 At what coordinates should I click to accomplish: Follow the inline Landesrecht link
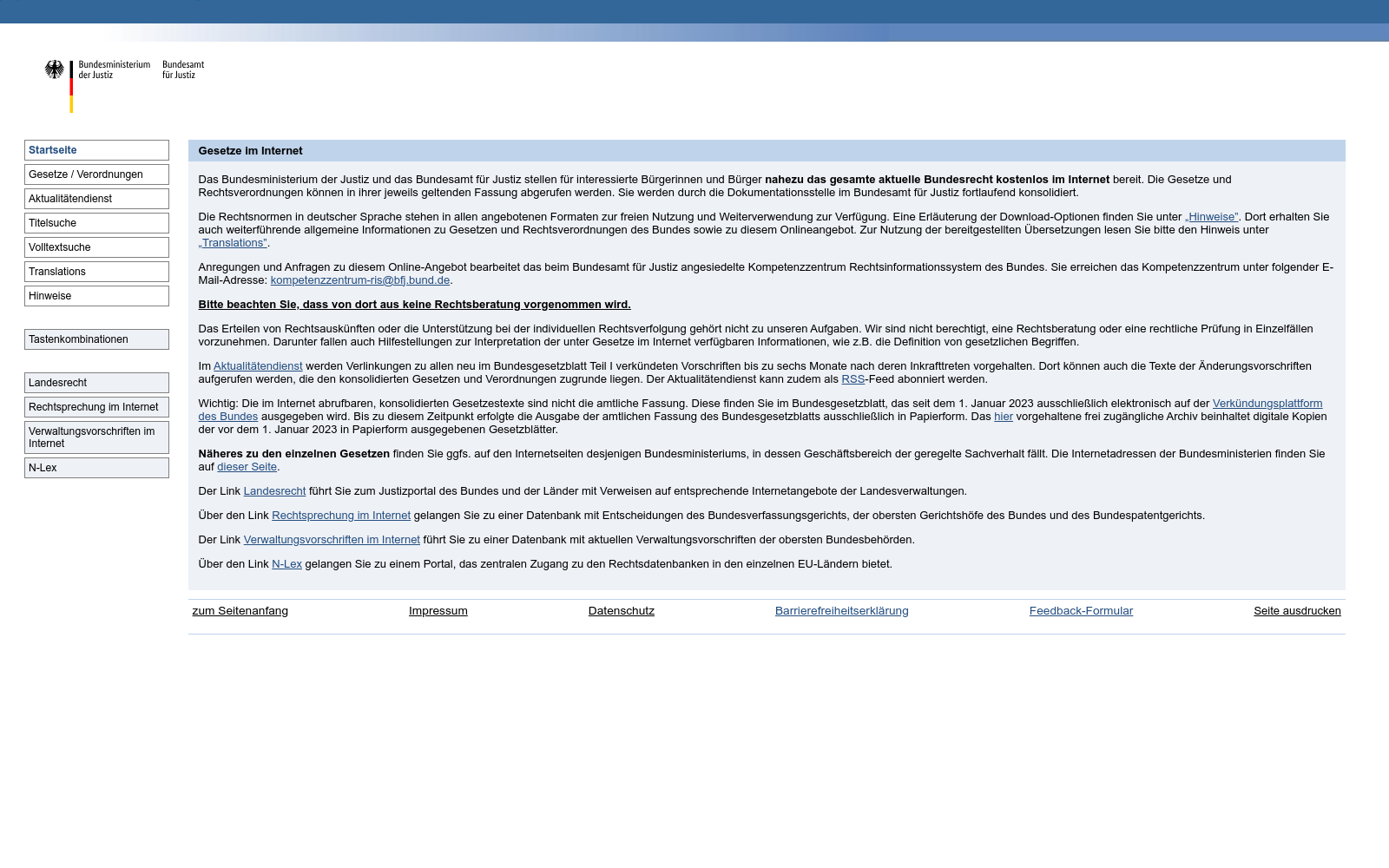coord(274,491)
